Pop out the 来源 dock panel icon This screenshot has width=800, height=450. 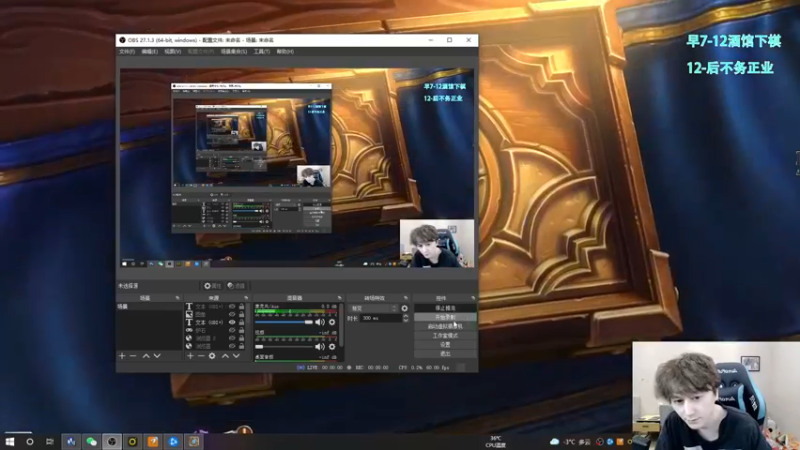point(246,297)
